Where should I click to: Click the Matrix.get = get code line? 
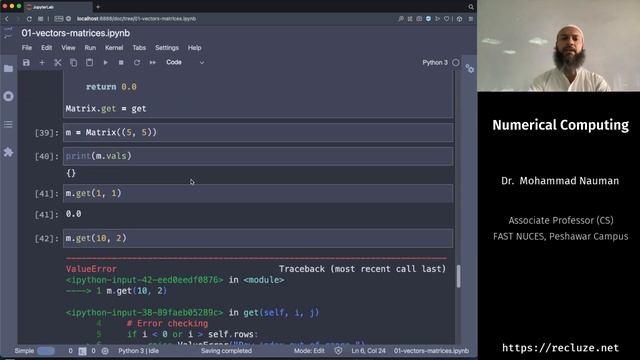(x=106, y=109)
